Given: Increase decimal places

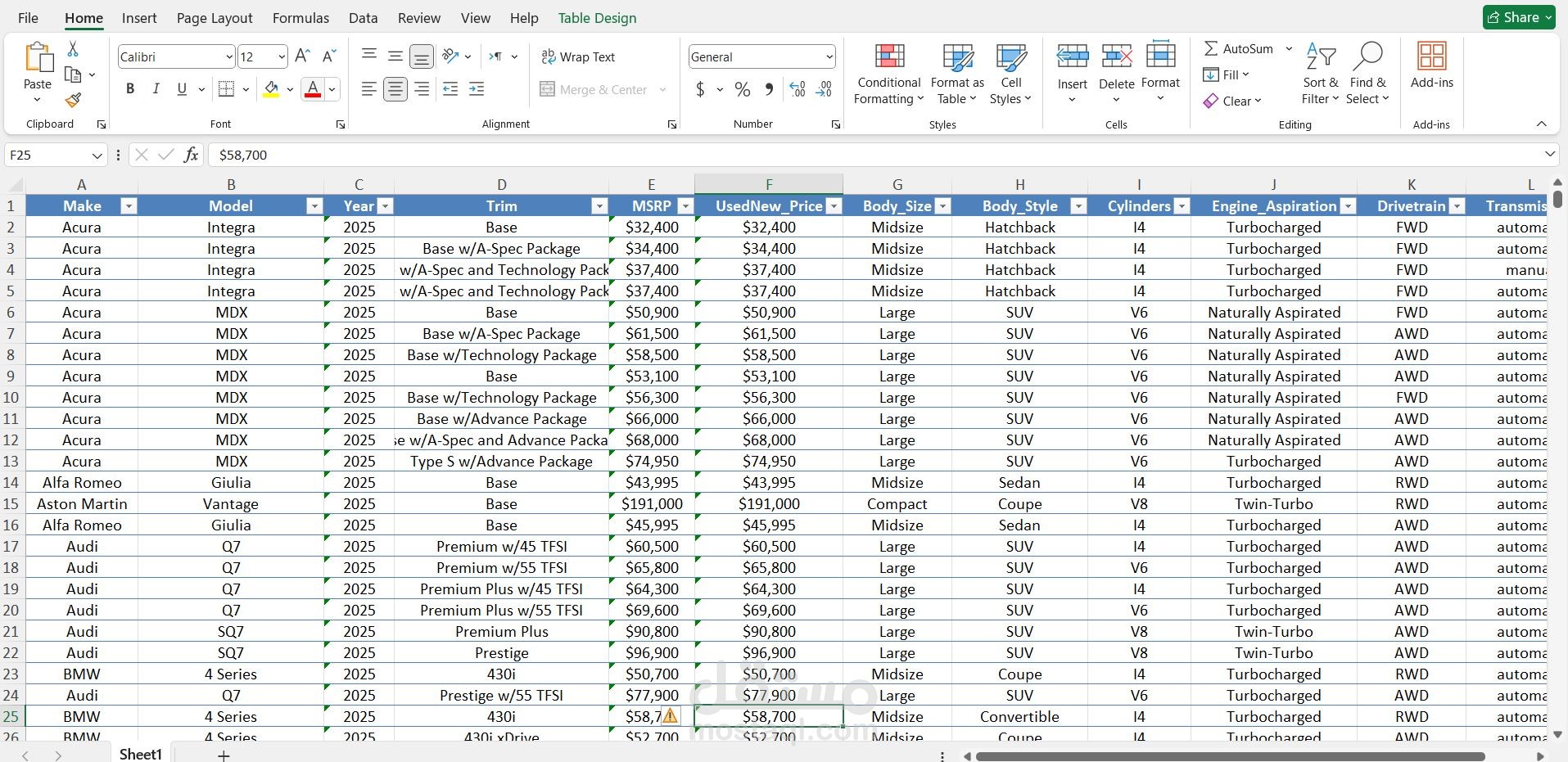Looking at the screenshot, I should (798, 89).
